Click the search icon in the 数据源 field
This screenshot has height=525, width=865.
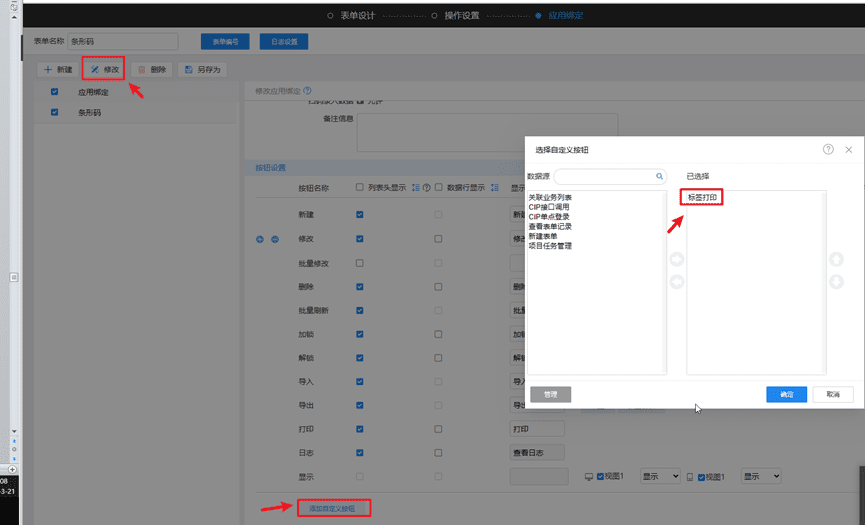659,176
